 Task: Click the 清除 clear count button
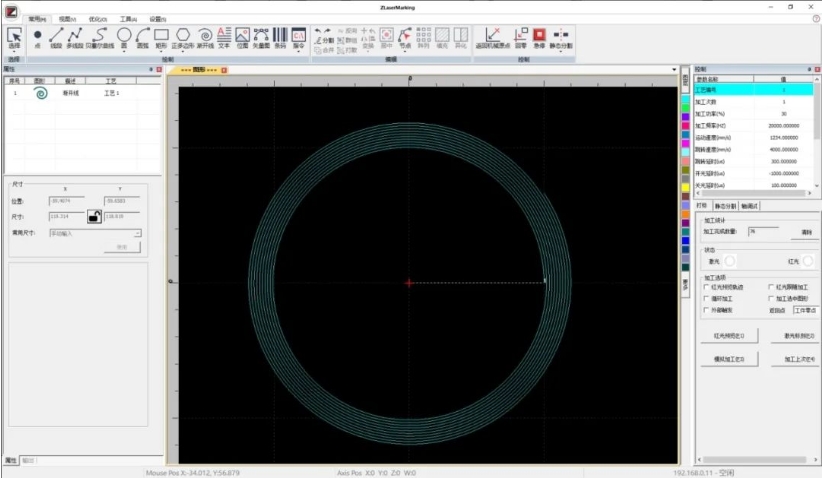(x=806, y=232)
